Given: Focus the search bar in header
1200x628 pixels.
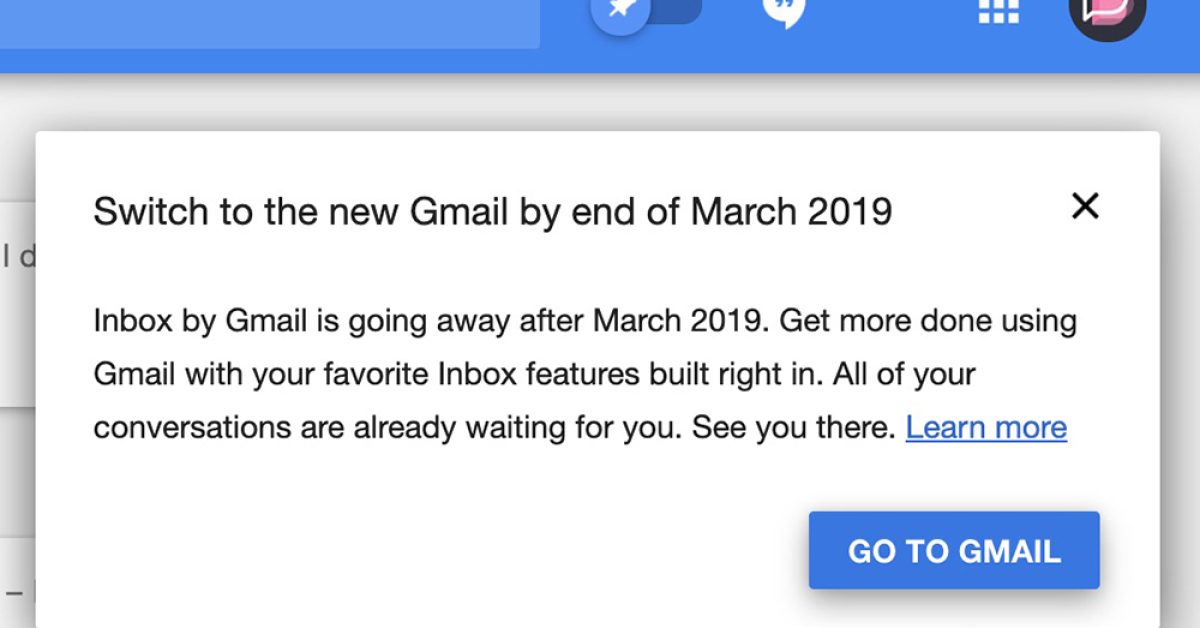Looking at the screenshot, I should tap(270, 22).
